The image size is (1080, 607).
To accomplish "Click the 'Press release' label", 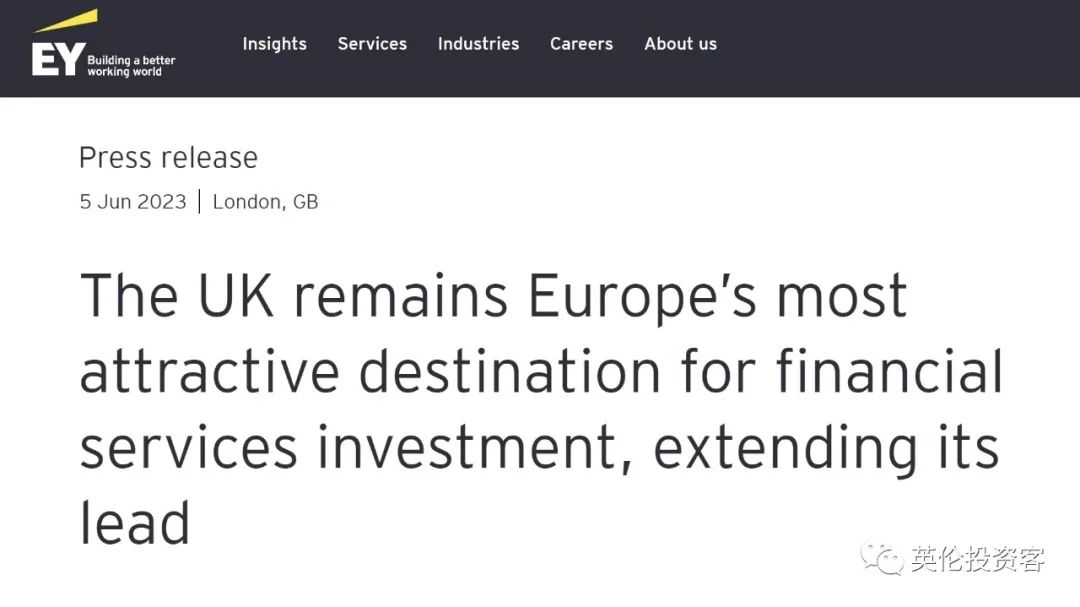I will point(168,157).
